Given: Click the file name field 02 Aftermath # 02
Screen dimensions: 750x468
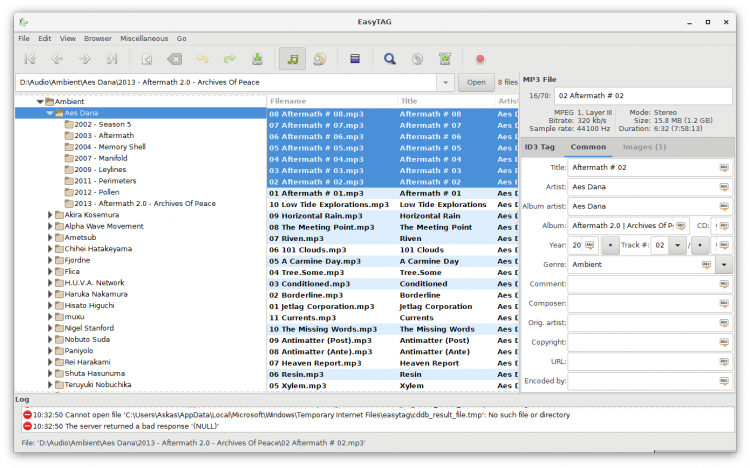Looking at the screenshot, I should tap(643, 96).
